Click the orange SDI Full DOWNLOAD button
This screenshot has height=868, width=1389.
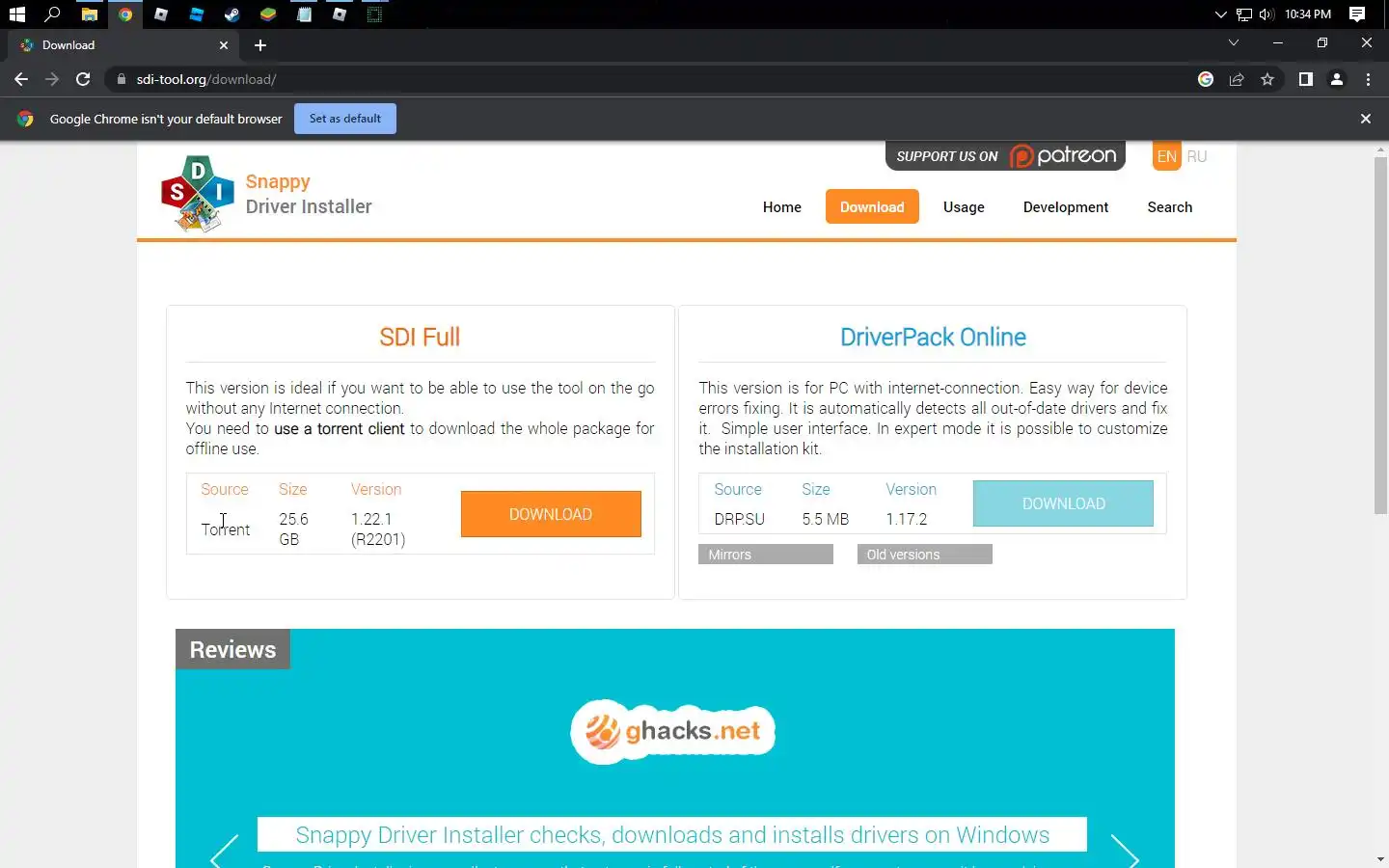[x=551, y=514]
